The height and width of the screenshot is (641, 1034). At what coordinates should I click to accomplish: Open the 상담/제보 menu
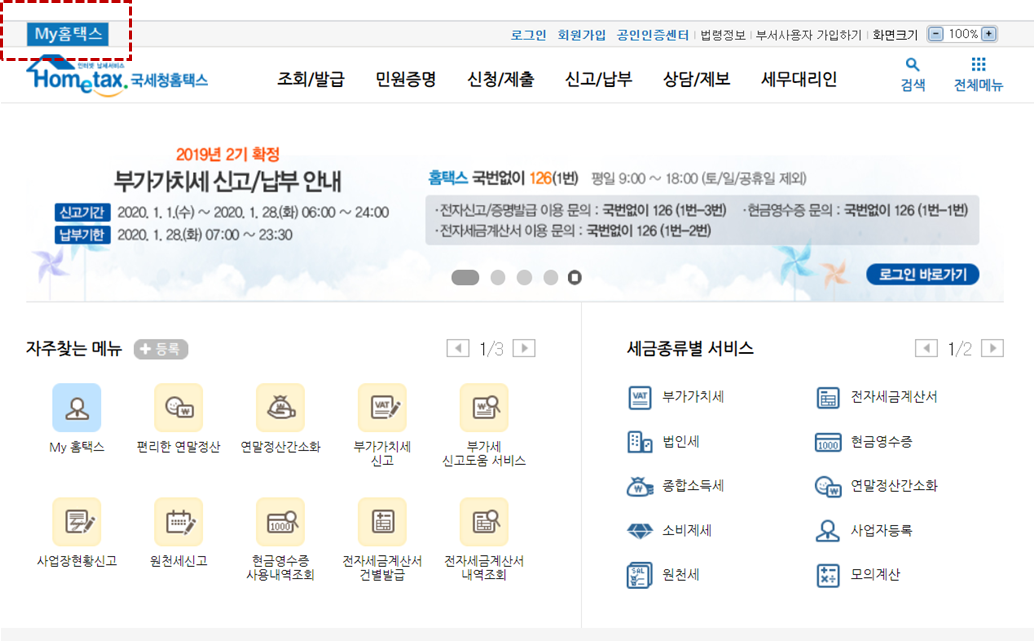point(696,80)
